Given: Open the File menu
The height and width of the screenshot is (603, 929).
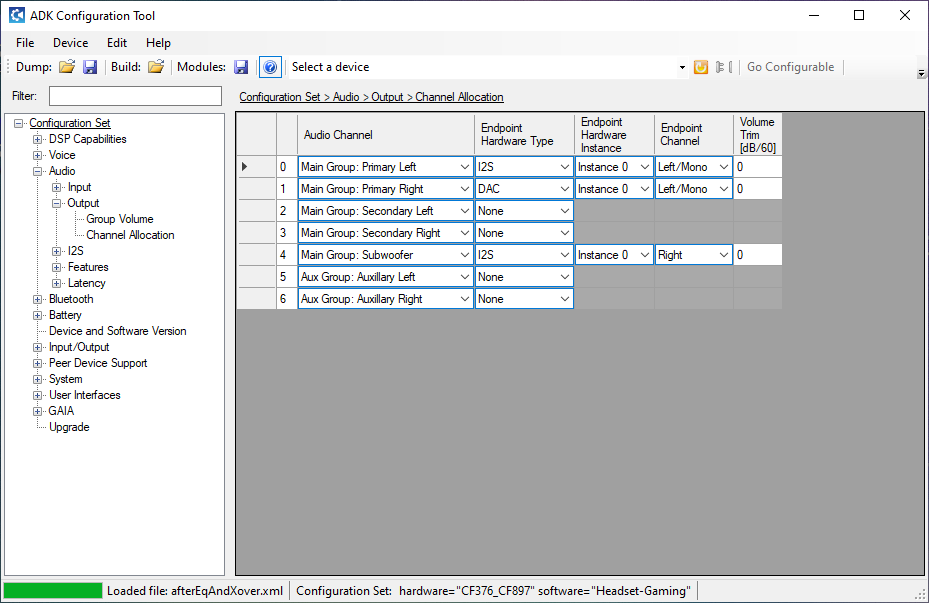Looking at the screenshot, I should click(x=25, y=43).
